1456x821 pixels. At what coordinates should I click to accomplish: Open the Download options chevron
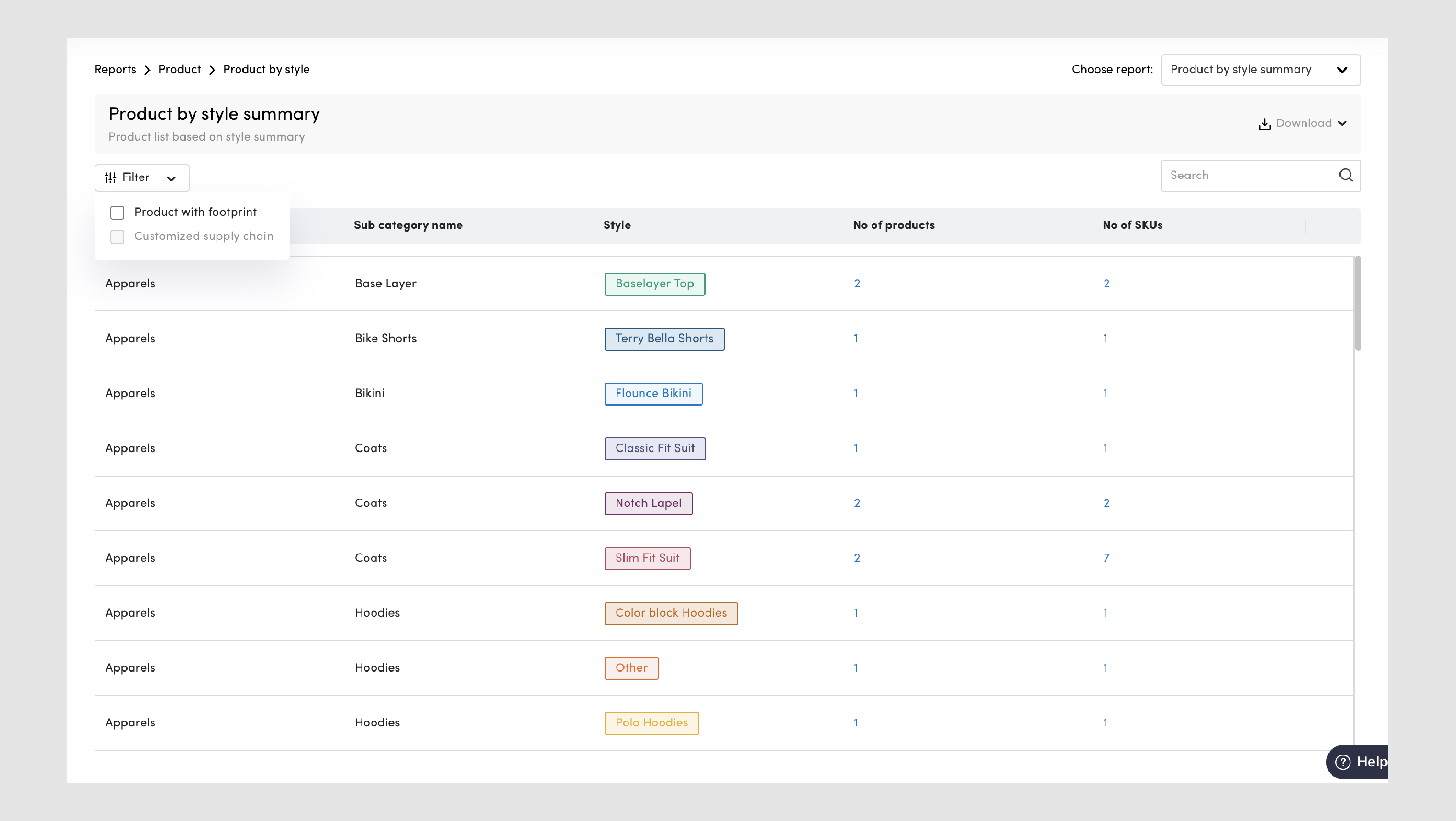click(x=1343, y=124)
